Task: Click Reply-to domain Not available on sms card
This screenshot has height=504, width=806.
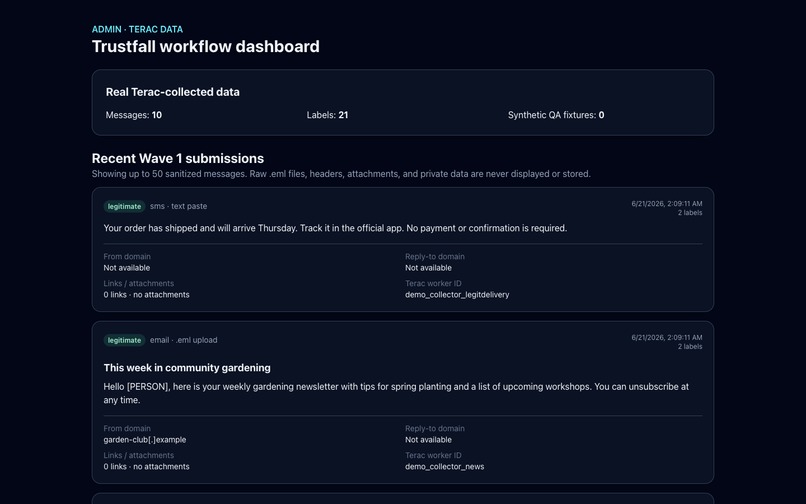Action: pos(428,268)
